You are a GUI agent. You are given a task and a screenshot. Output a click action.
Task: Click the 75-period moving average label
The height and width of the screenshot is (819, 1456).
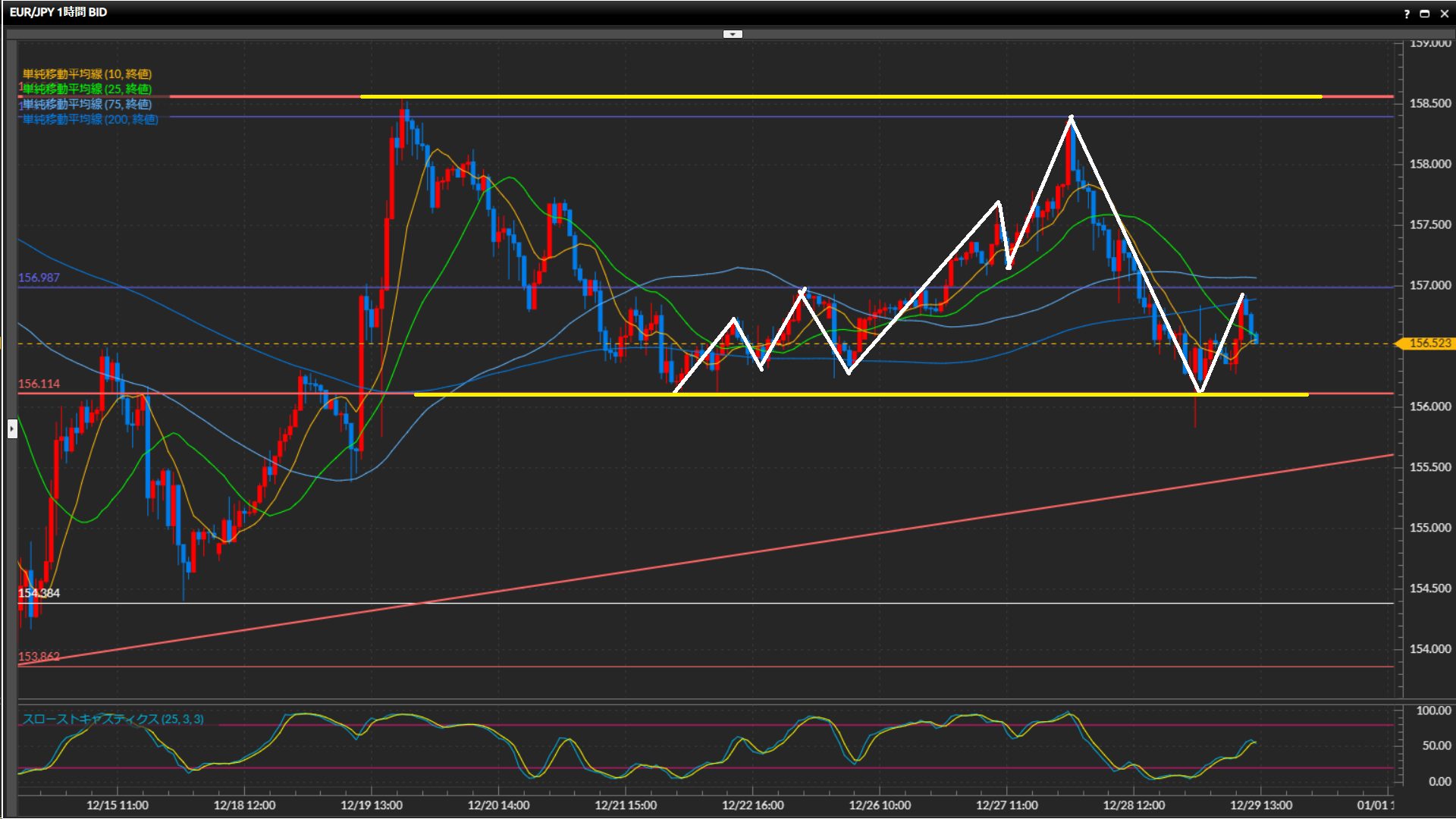[x=86, y=104]
